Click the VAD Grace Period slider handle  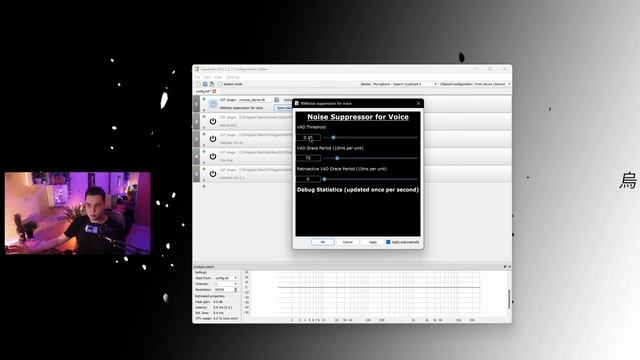click(x=337, y=158)
